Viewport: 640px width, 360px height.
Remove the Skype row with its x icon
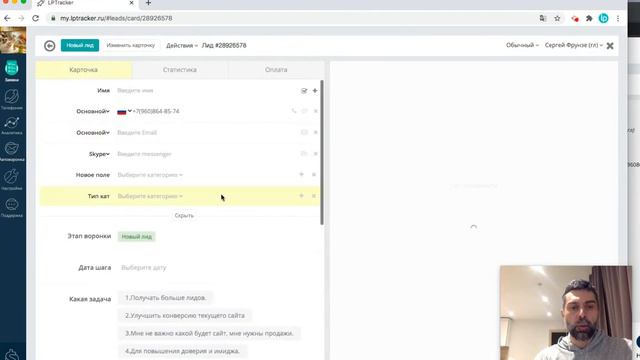pos(315,154)
